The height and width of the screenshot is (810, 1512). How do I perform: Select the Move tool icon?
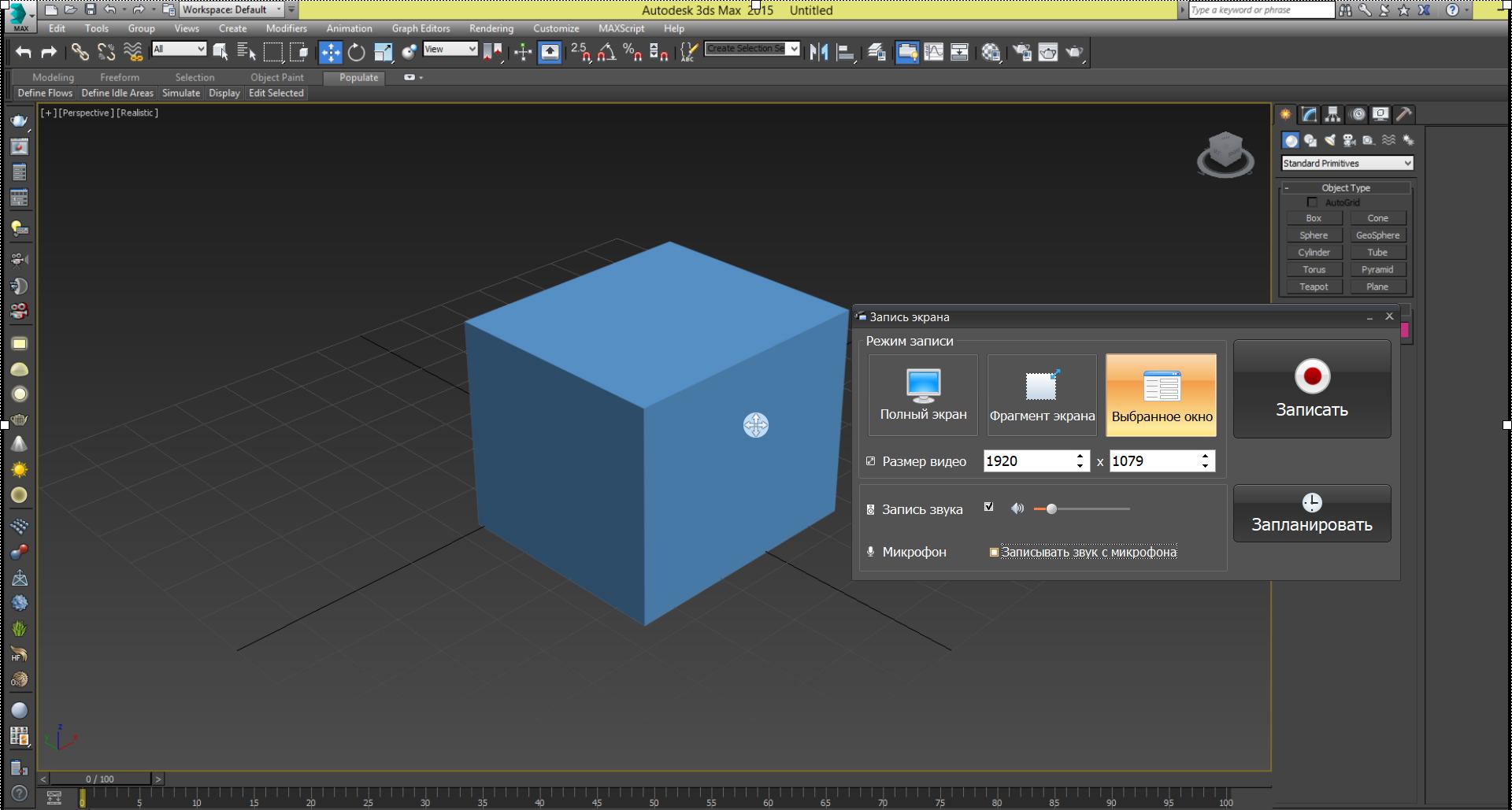pos(330,53)
